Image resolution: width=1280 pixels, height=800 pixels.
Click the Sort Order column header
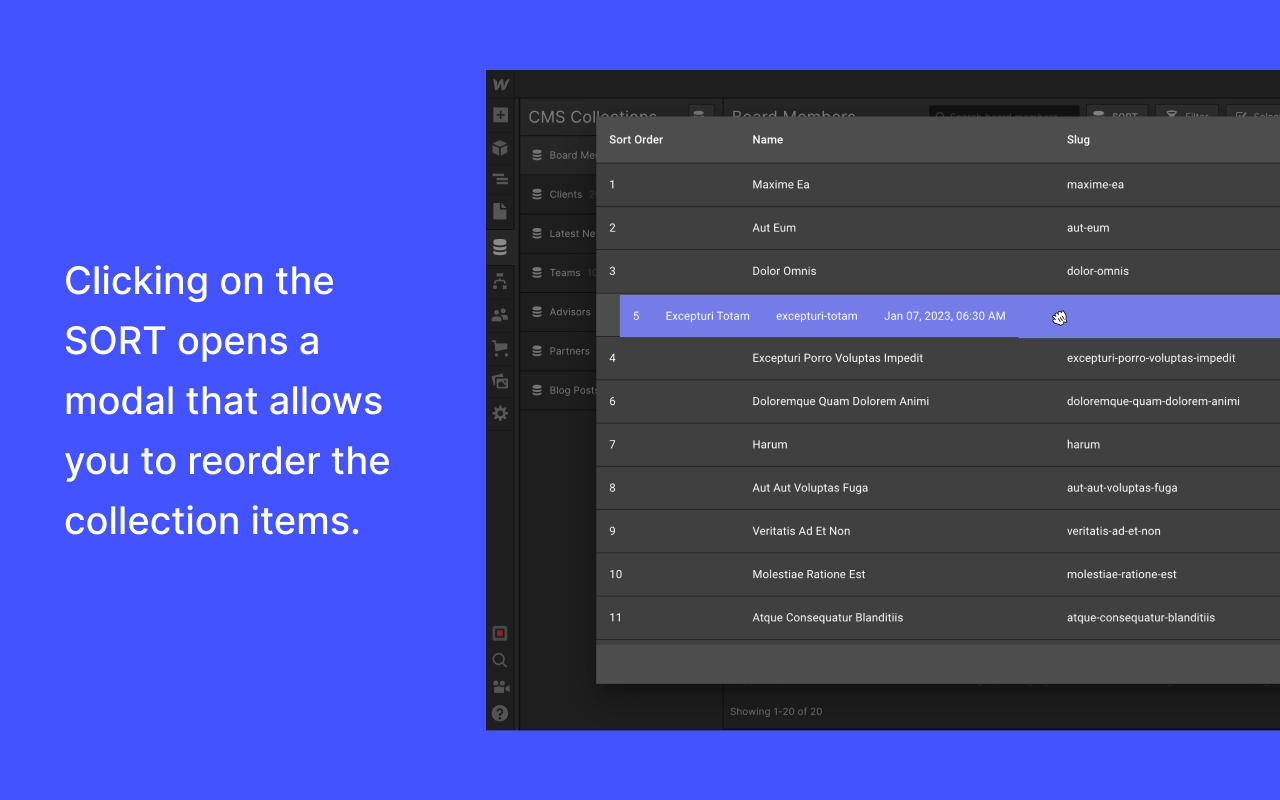(x=636, y=140)
